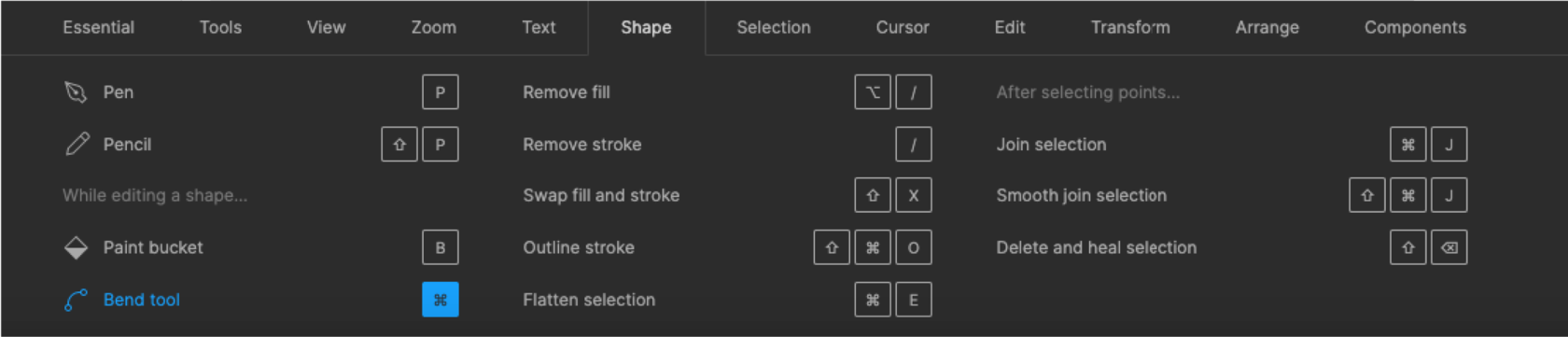1568x337 pixels.
Task: Switch to the Tools tab
Action: coord(220,27)
